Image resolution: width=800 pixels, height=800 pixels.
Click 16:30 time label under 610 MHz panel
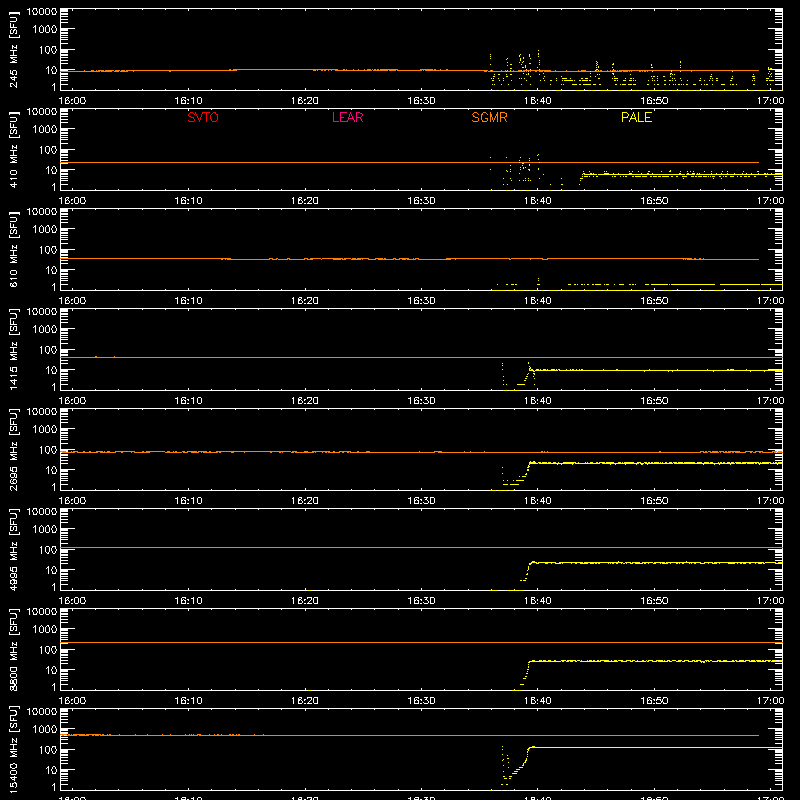421,301
